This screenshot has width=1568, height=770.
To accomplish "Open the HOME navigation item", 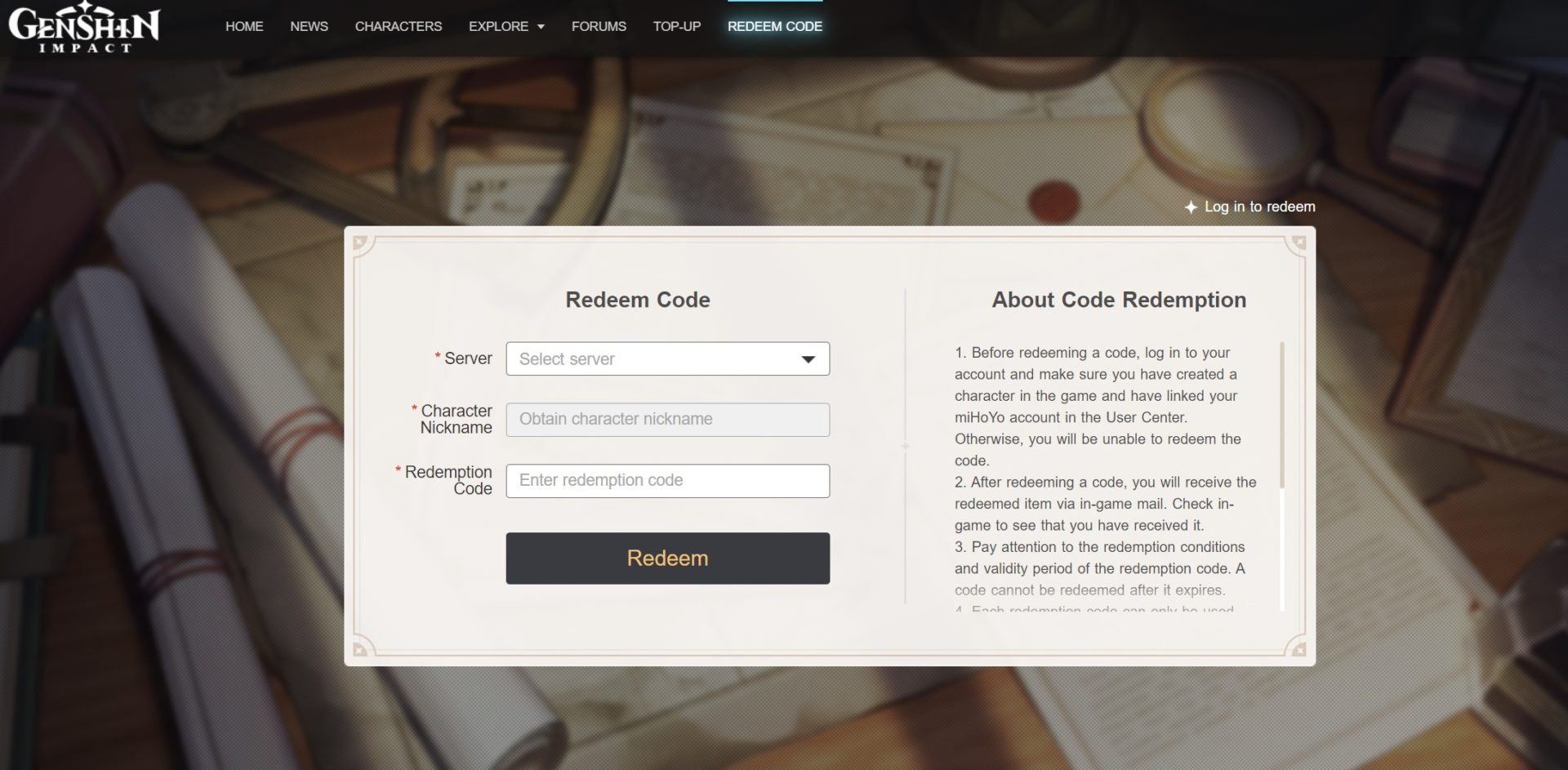I will pyautogui.click(x=244, y=26).
